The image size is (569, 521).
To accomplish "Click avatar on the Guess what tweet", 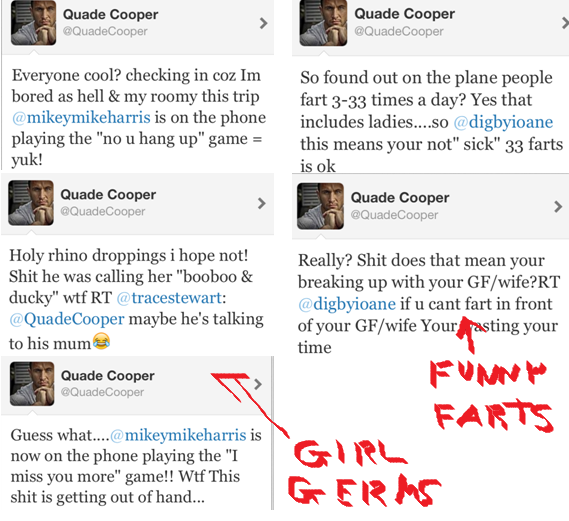I will [x=32, y=383].
